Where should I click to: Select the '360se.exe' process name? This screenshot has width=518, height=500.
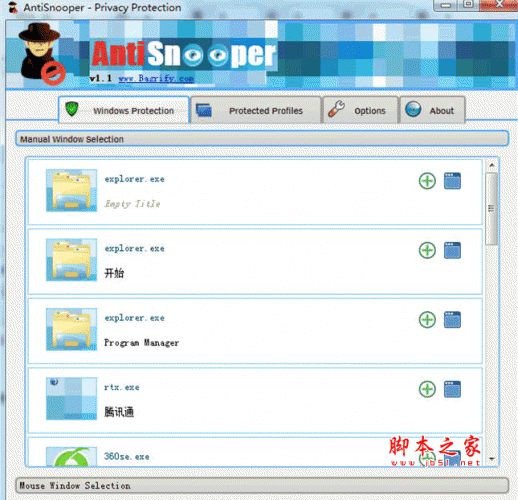point(127,456)
